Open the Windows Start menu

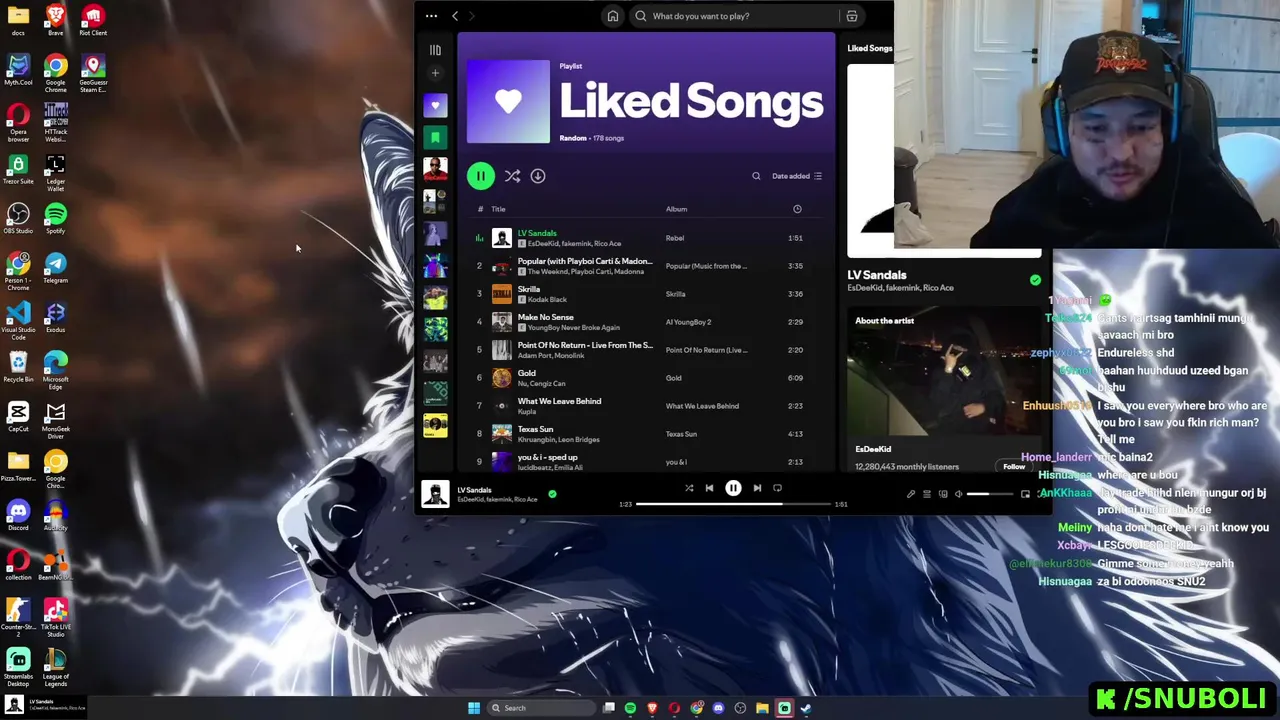point(474,708)
